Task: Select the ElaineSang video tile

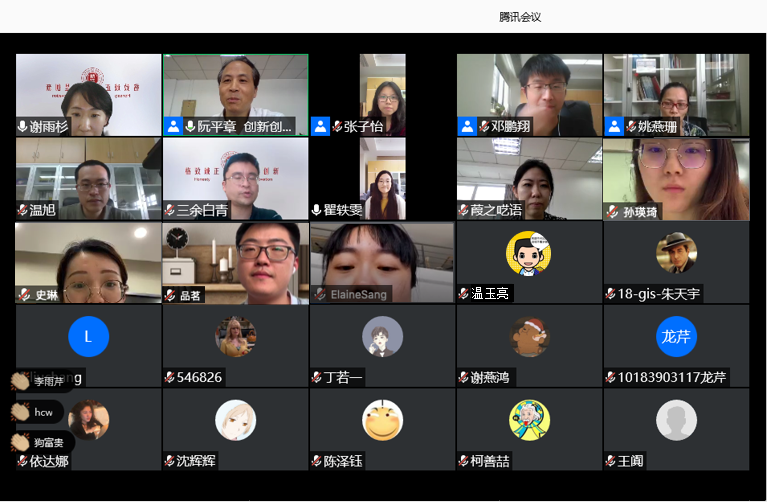Action: coord(382,263)
